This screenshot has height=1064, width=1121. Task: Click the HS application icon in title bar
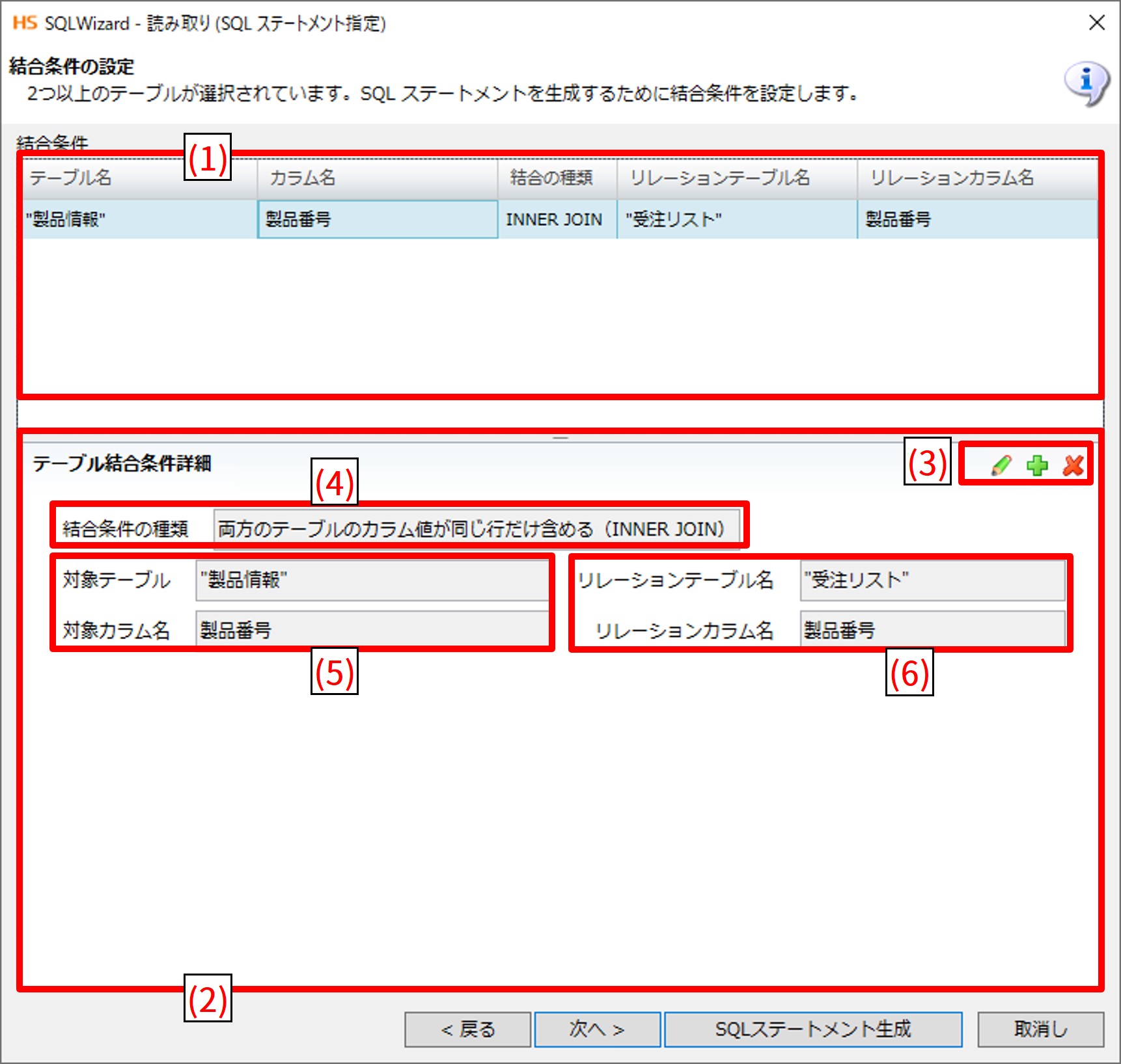[x=25, y=23]
